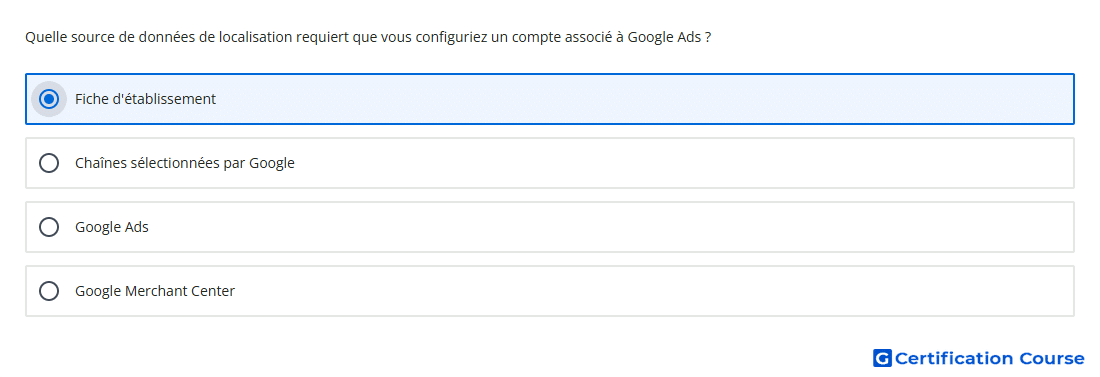The height and width of the screenshot is (377, 1100).
Task: Click the Chaînes sélectionnées par Google label
Action: (185, 163)
